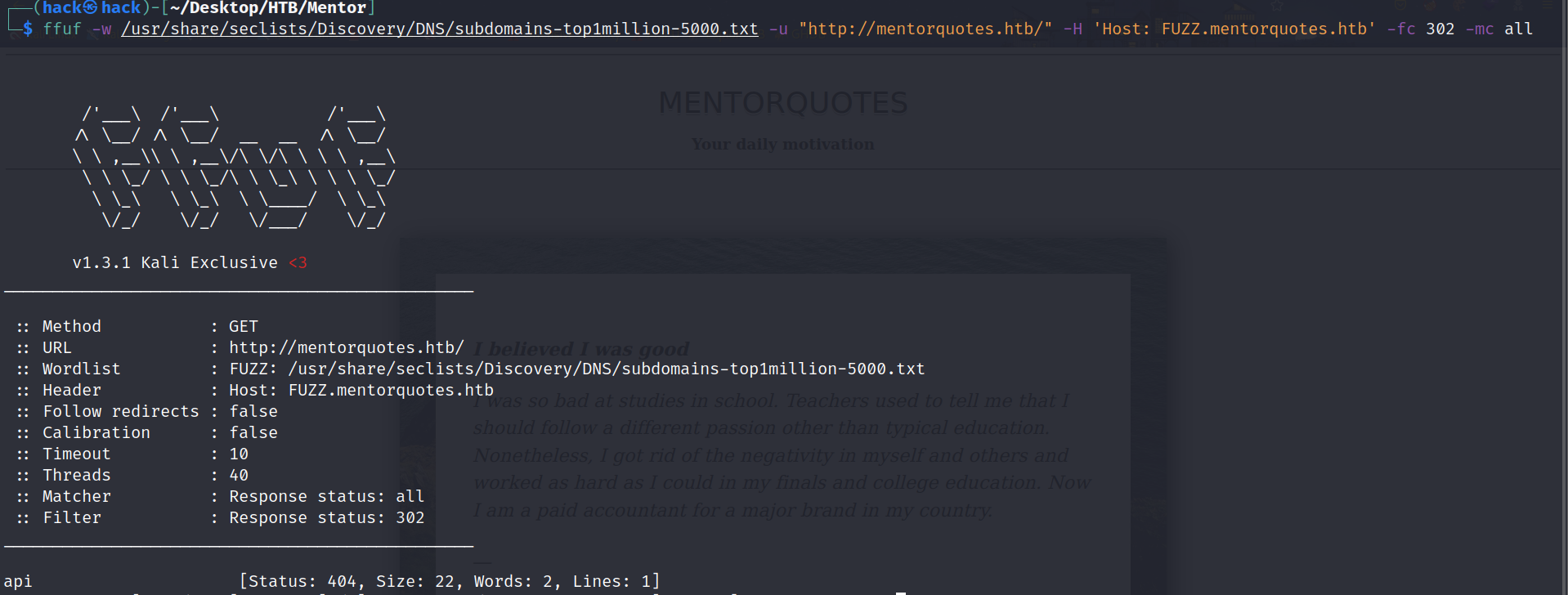
Task: Click the underlined wordlist path in the command
Action: tap(440, 29)
